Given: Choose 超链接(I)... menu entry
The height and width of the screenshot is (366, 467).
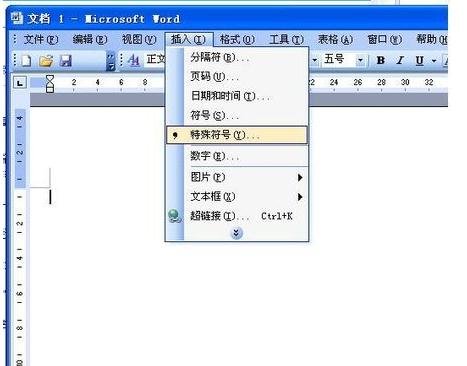Looking at the screenshot, I should pyautogui.click(x=237, y=216).
